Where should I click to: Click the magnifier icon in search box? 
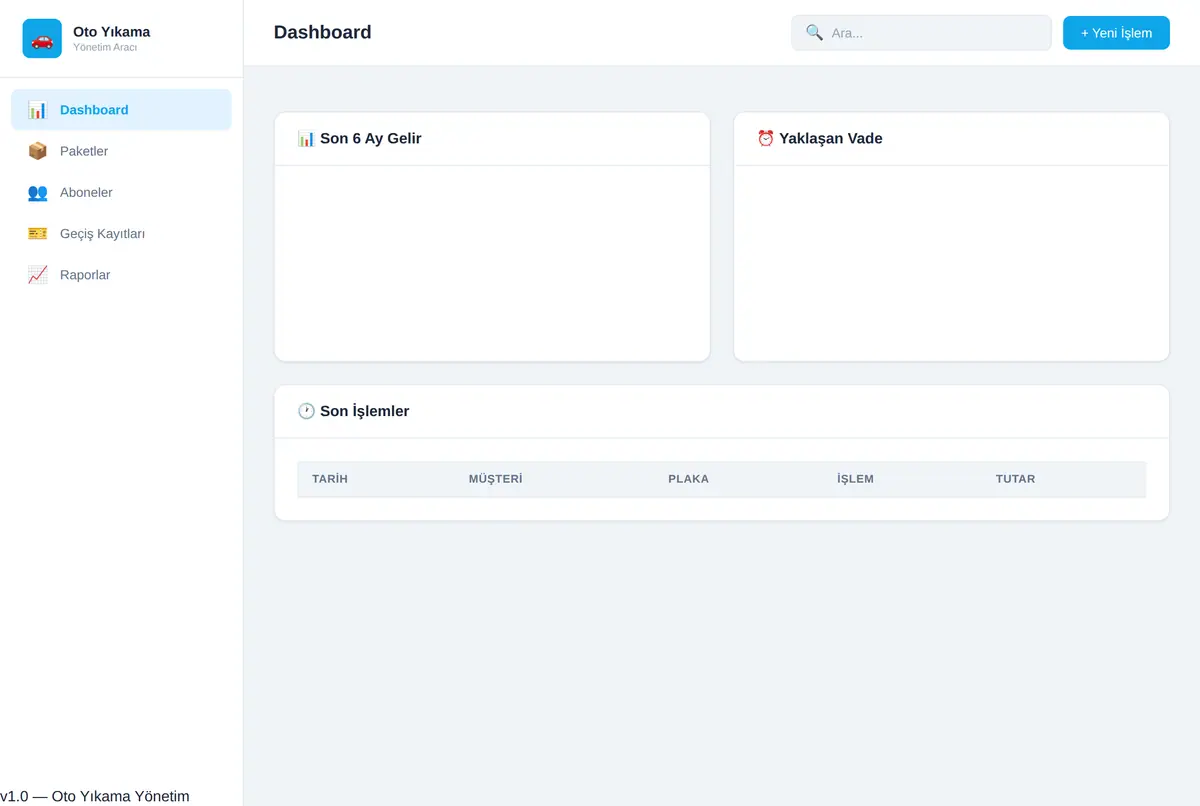coord(814,33)
